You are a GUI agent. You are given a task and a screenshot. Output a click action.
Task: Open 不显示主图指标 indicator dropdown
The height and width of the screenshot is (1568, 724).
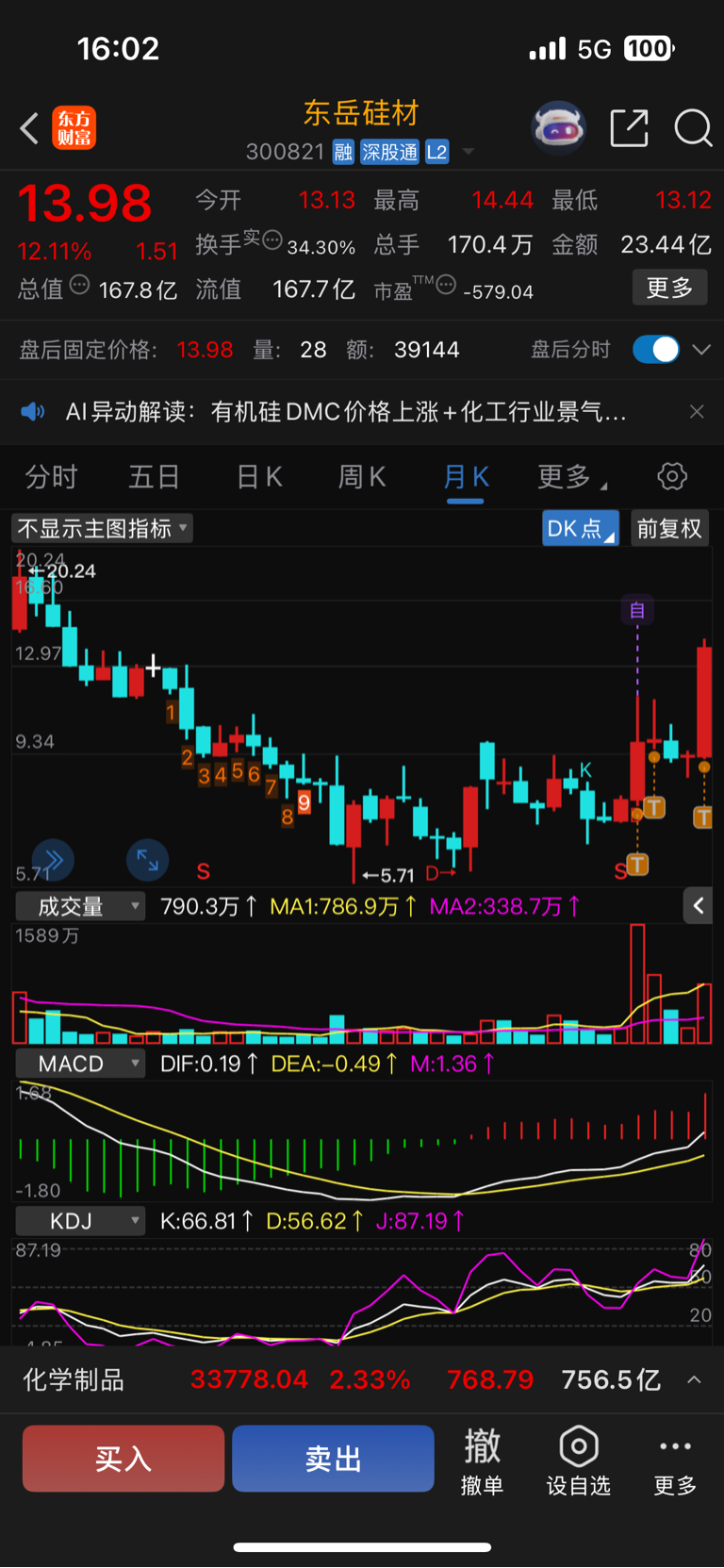pyautogui.click(x=102, y=528)
